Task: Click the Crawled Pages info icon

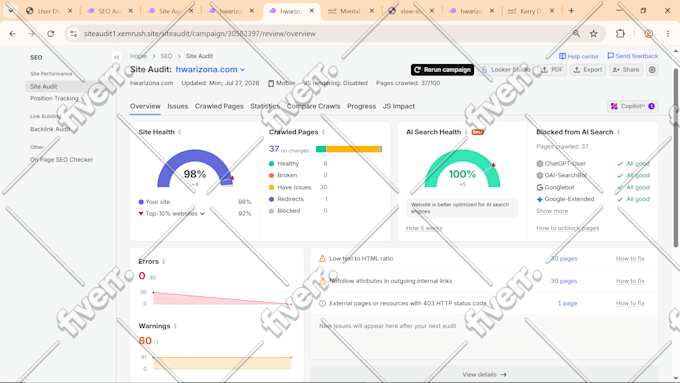Action: click(x=324, y=132)
